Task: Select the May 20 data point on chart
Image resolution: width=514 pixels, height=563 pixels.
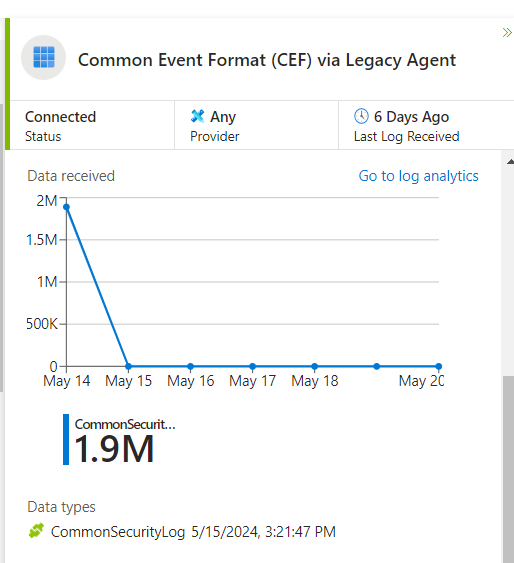Action: [439, 366]
